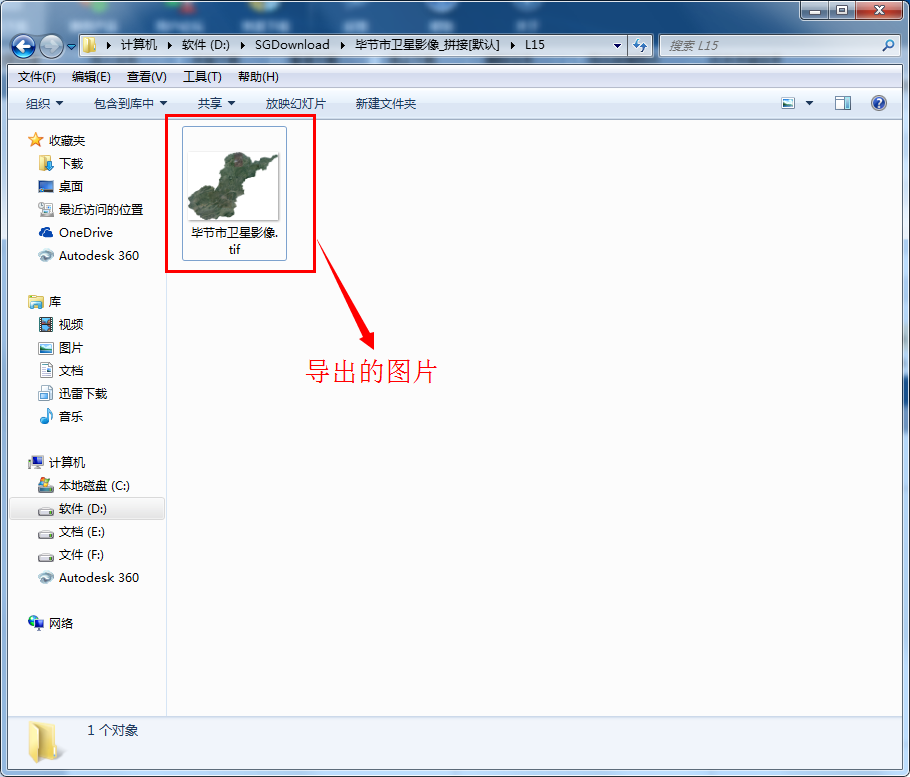The width and height of the screenshot is (910, 777).
Task: Select 最近访问的位置 in favorites
Action: [91, 209]
